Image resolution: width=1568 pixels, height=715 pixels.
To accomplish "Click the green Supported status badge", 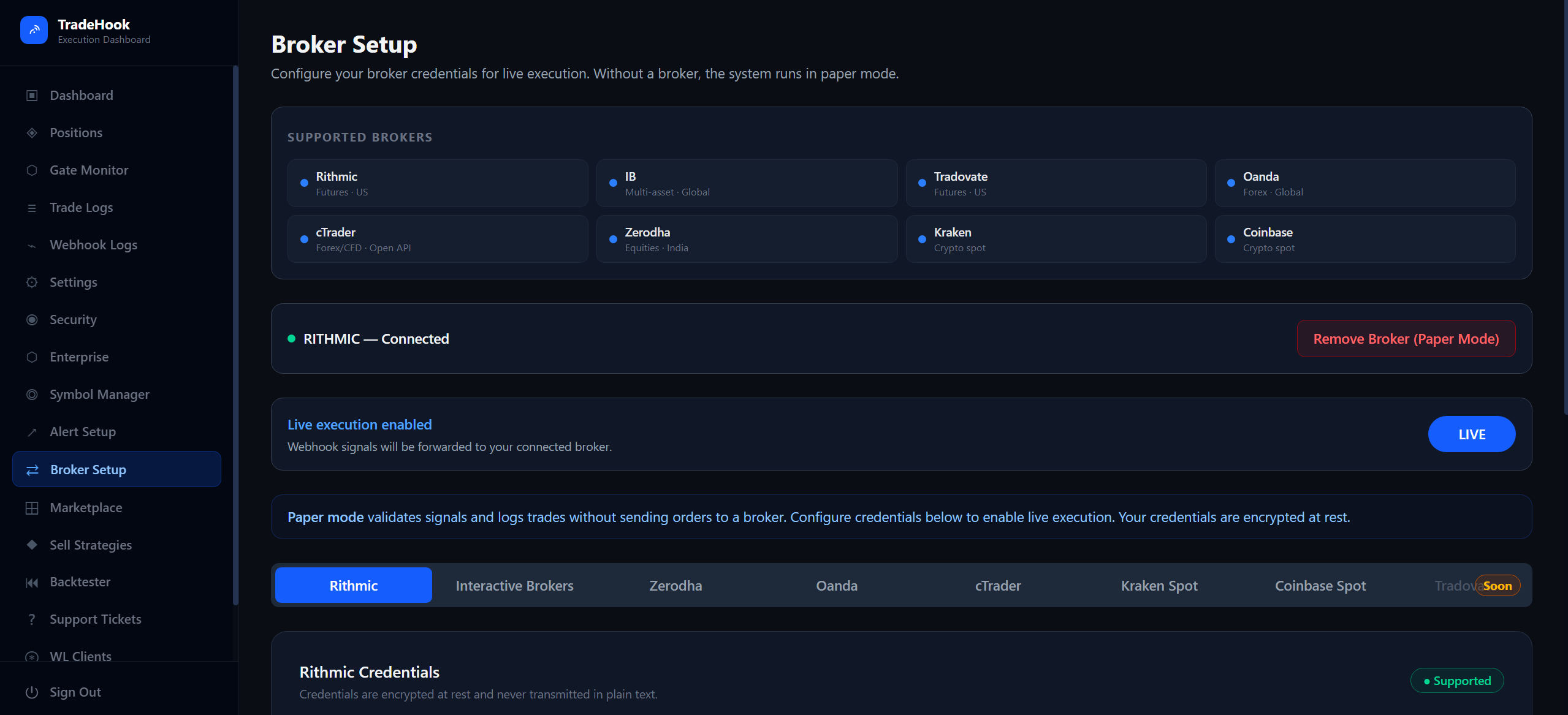I will 1457,681.
